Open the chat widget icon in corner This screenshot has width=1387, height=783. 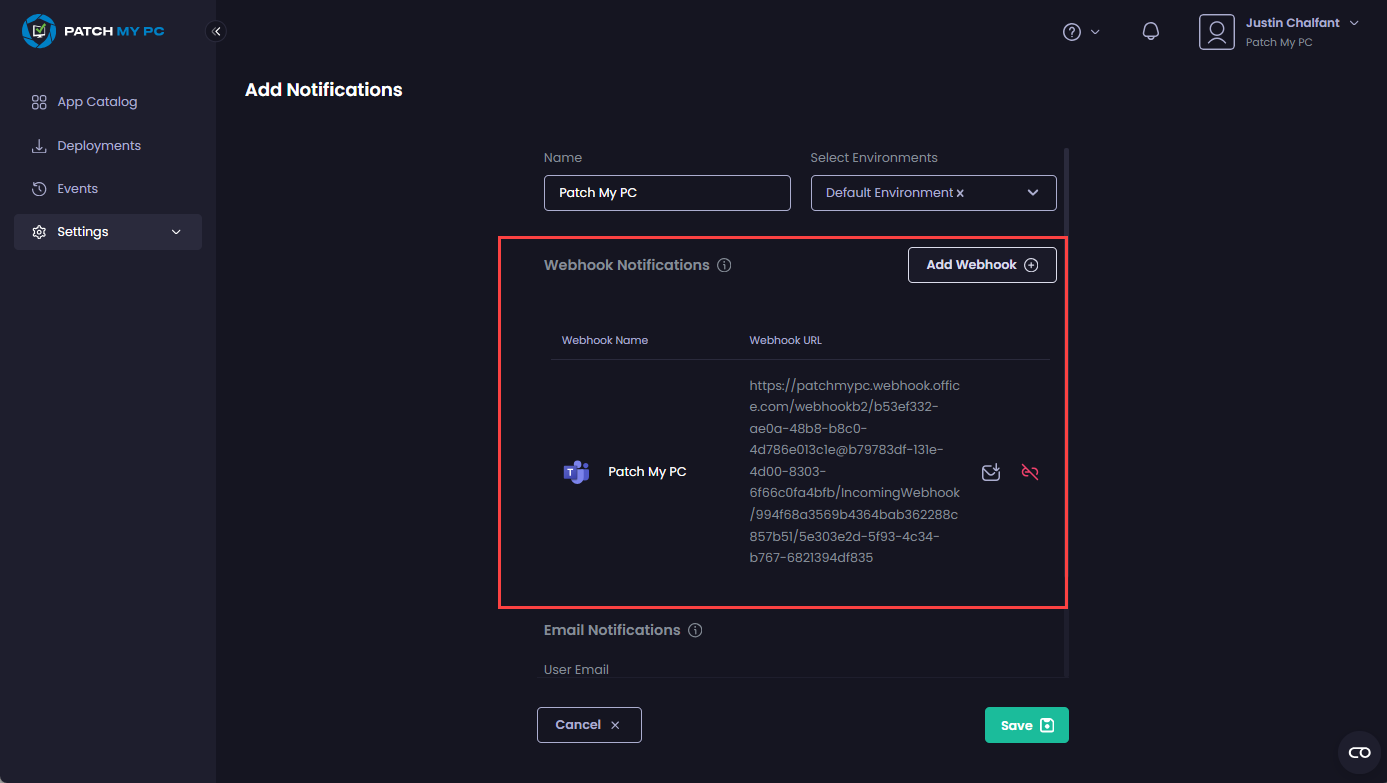1359,752
